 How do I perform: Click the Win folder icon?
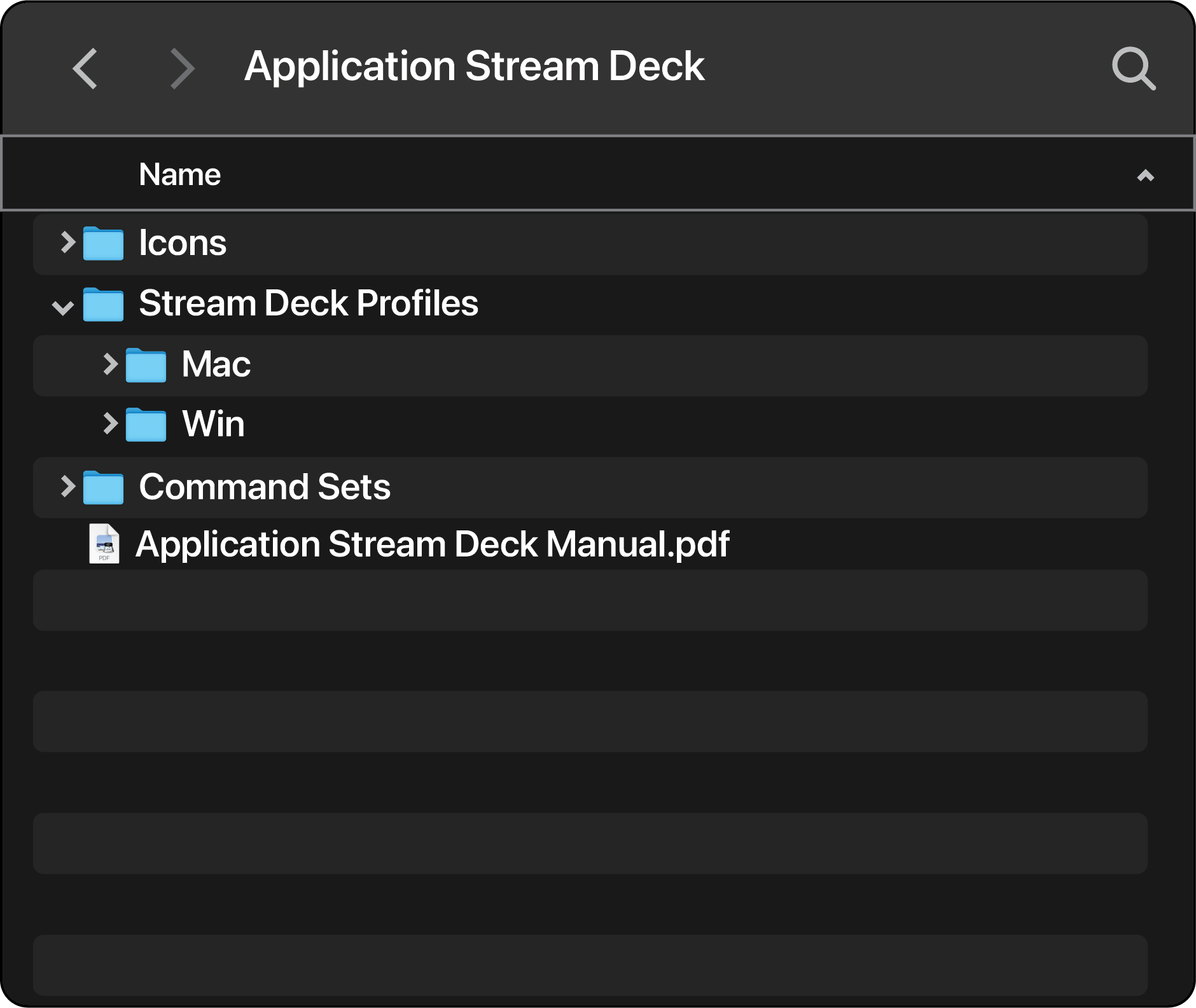click(145, 424)
